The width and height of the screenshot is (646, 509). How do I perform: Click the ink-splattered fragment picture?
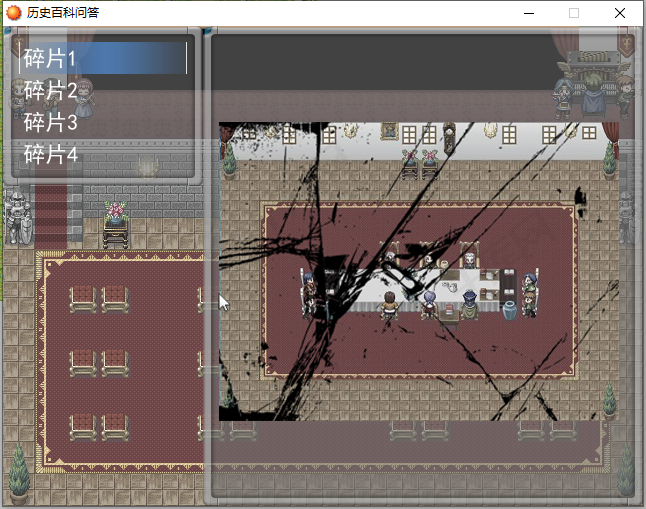pyautogui.click(x=419, y=271)
